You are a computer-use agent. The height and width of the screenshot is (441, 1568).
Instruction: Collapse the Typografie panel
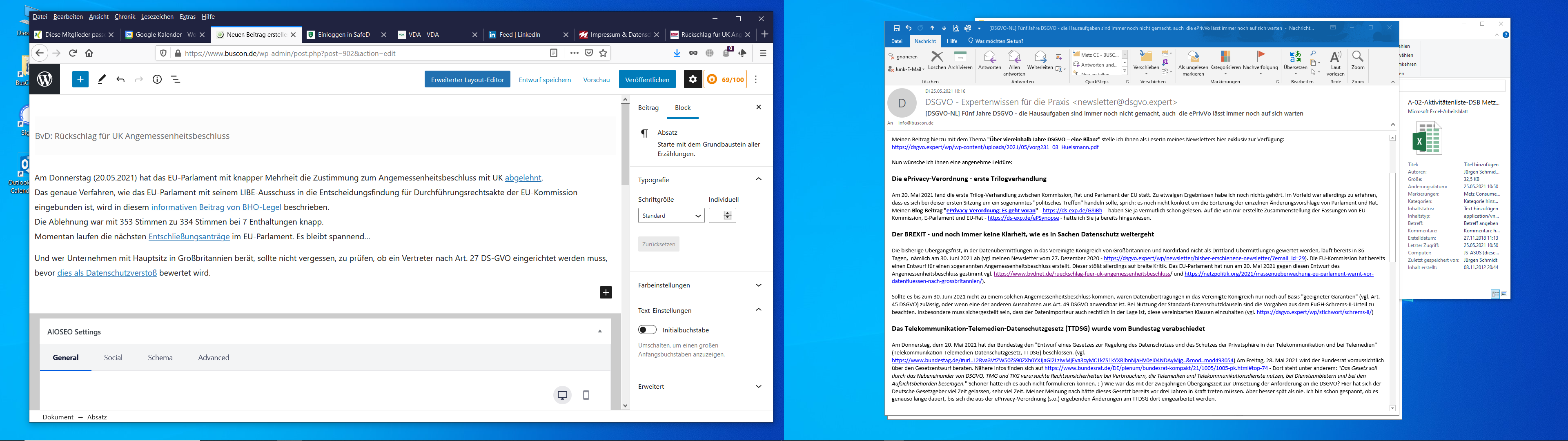[758, 179]
